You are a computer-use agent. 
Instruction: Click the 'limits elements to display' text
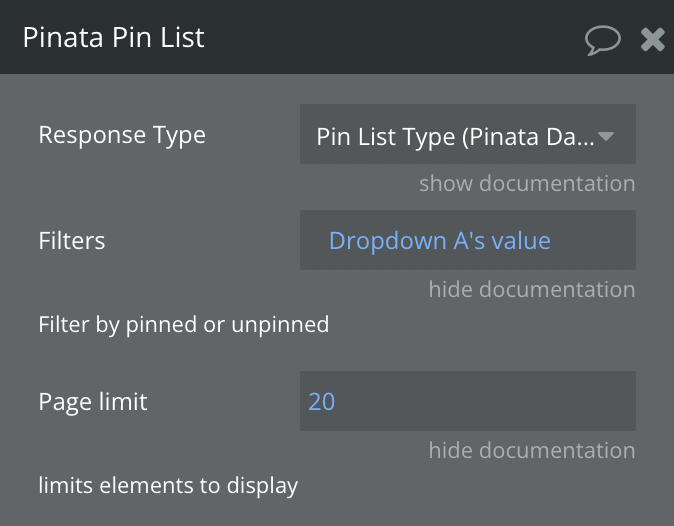168,486
